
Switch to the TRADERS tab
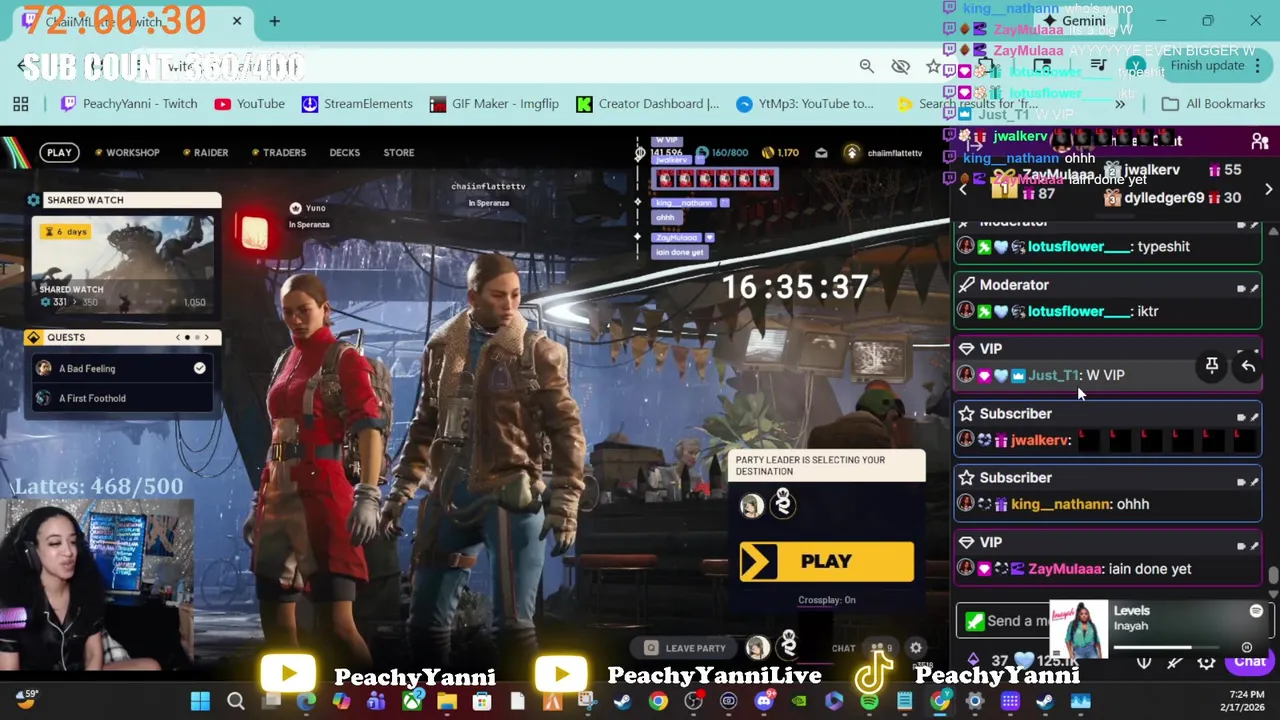[278, 152]
